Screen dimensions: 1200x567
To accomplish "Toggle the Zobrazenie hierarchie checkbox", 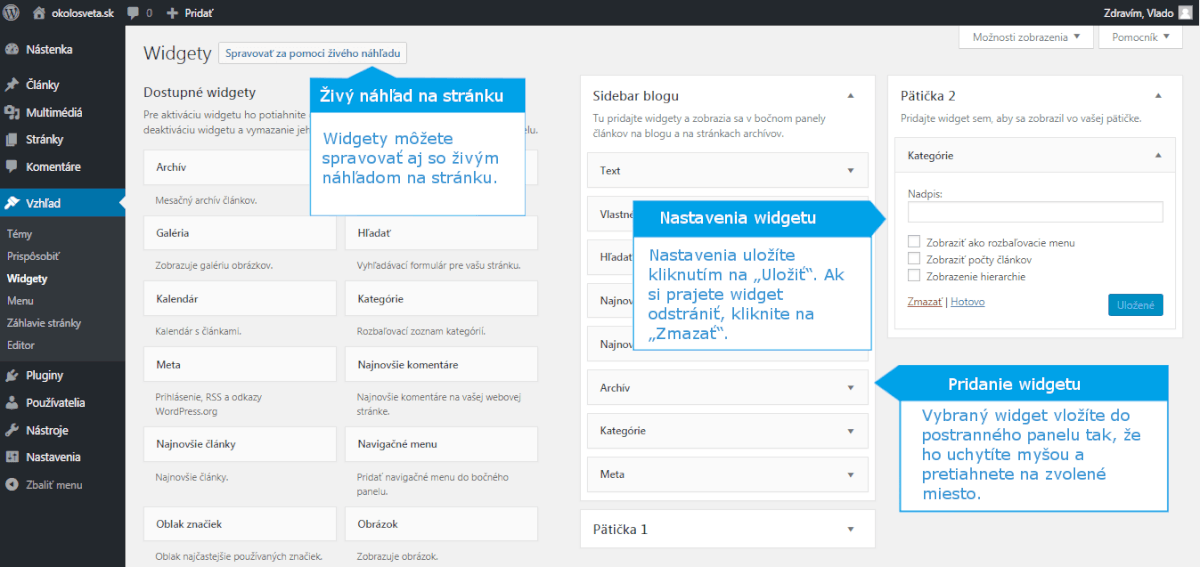I will [x=914, y=276].
